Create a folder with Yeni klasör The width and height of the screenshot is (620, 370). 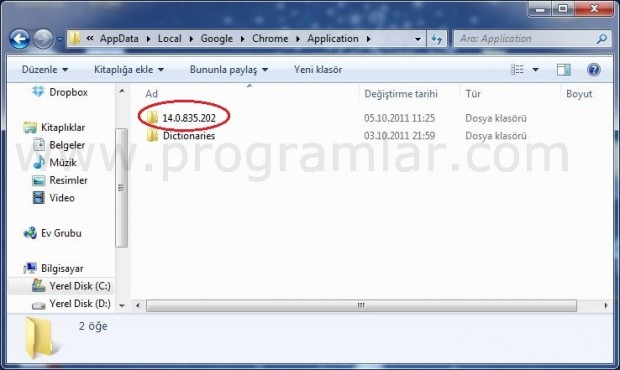[x=318, y=70]
